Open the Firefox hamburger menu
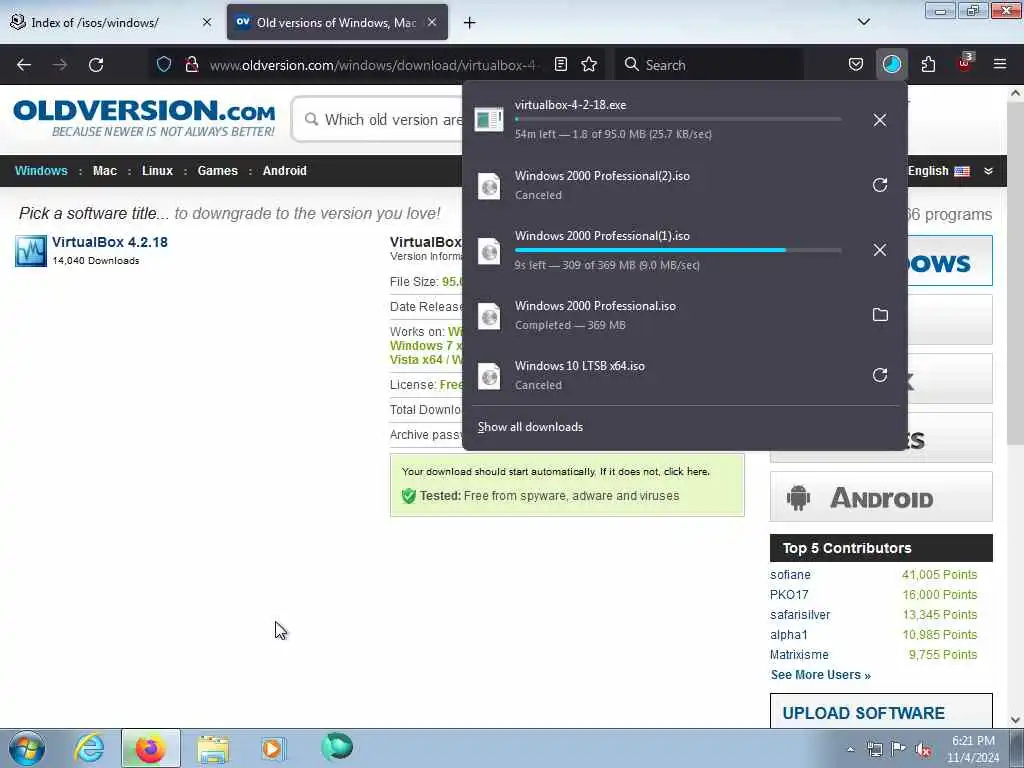1024x768 pixels. click(1000, 64)
